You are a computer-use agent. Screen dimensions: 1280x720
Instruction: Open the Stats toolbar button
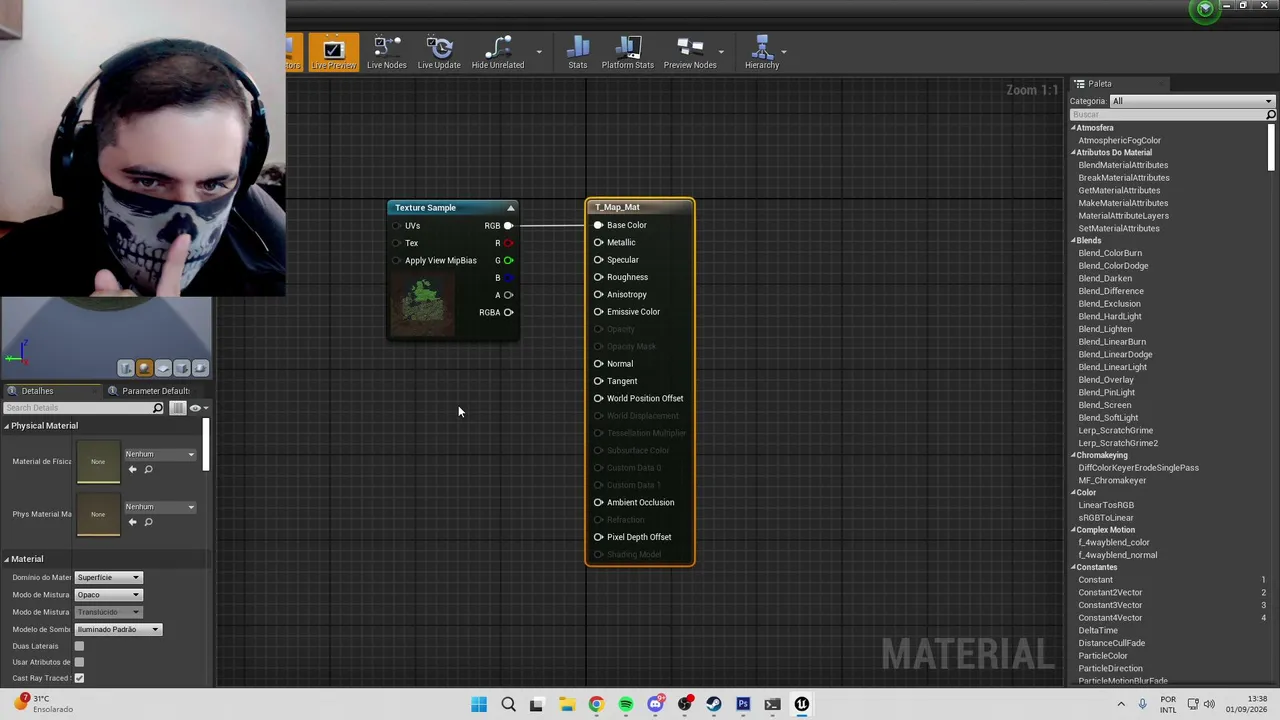coord(578,53)
